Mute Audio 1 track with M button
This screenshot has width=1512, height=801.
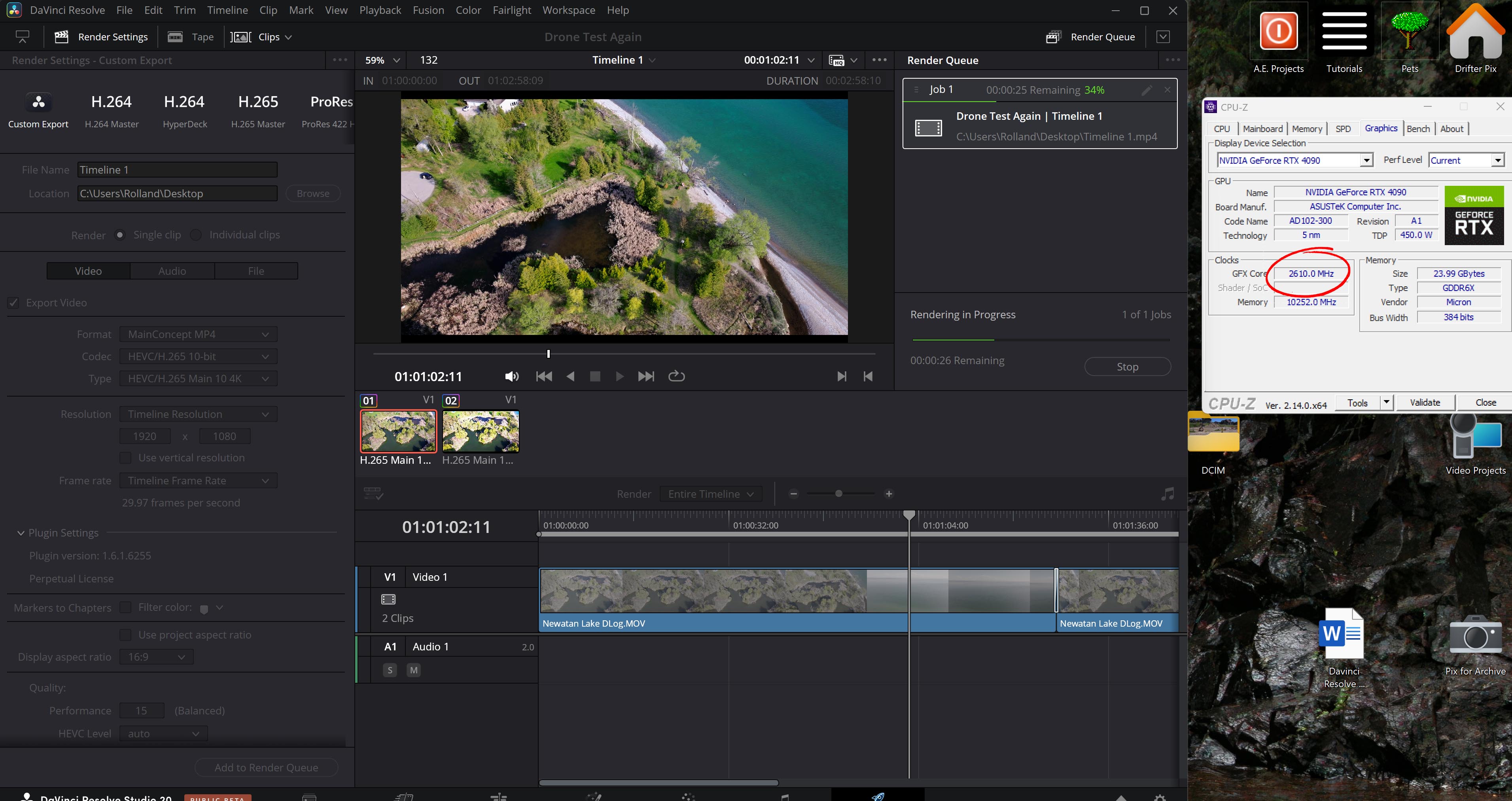pos(414,670)
